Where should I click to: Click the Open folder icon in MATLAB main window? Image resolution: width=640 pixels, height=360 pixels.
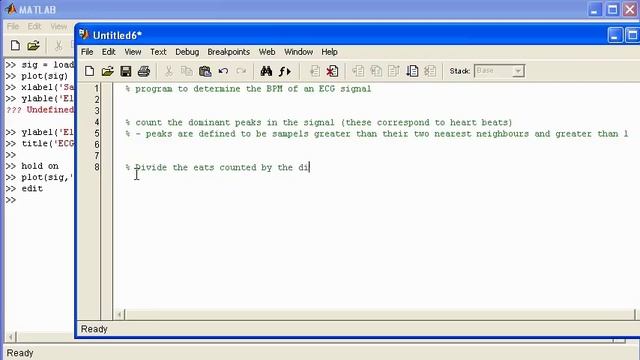click(33, 45)
